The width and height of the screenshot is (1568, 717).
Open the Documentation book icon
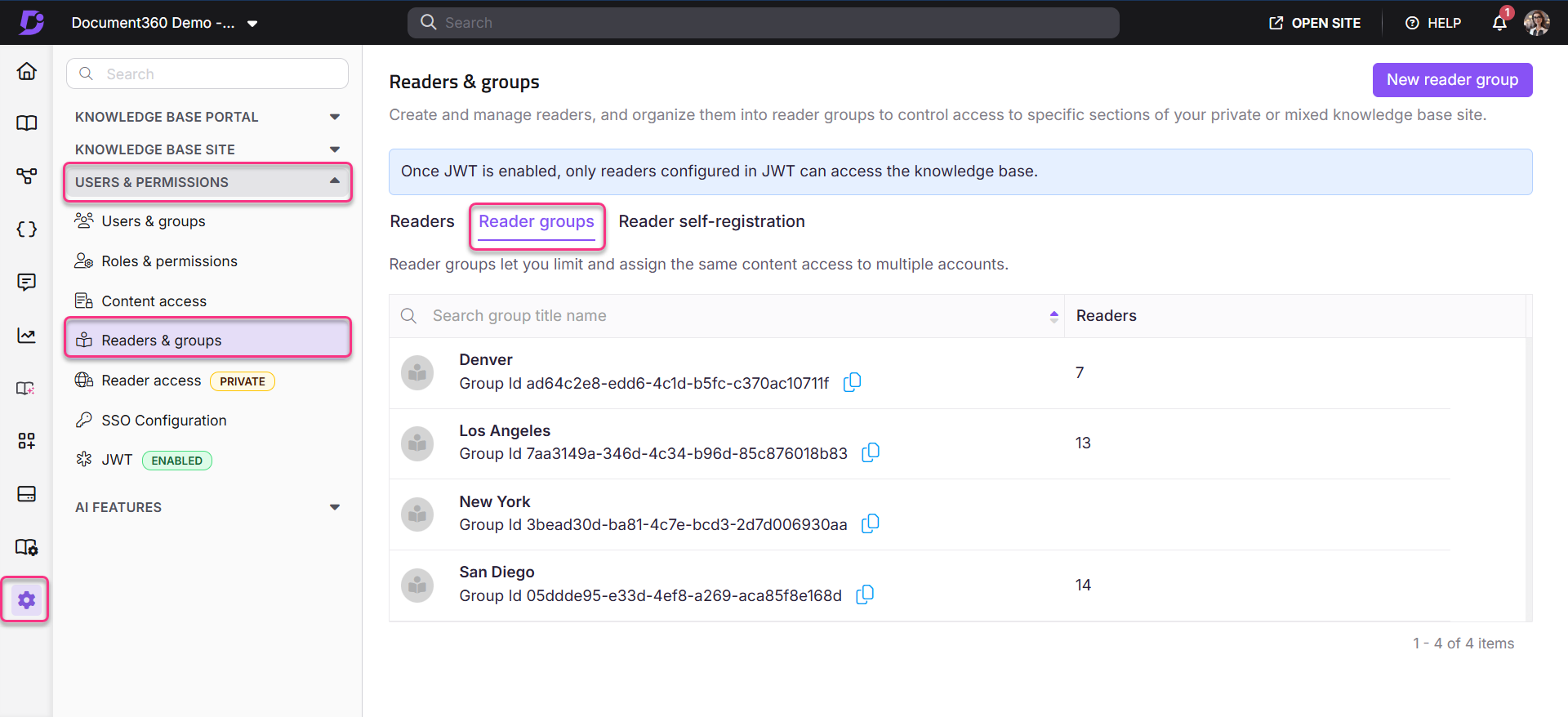pyautogui.click(x=26, y=123)
